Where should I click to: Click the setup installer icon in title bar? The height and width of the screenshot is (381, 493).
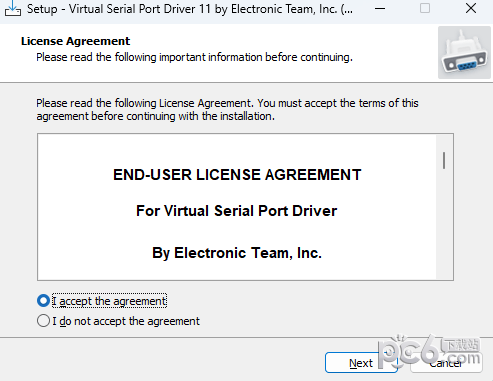coord(13,8)
